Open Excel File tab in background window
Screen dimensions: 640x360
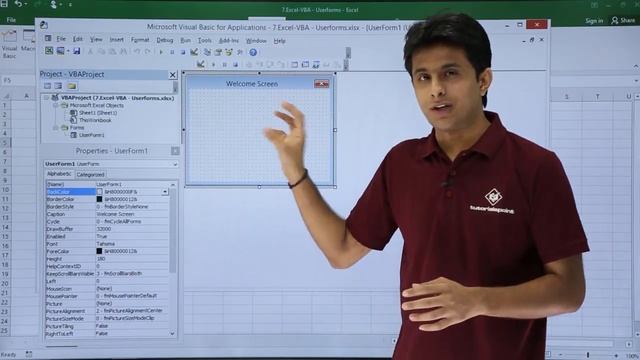(11, 20)
